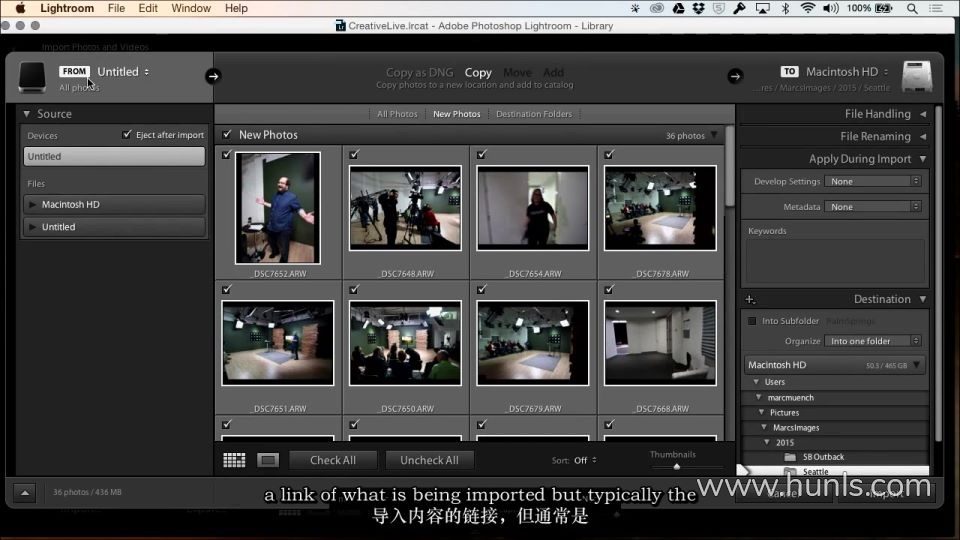Toggle Eject after import checkbox

point(127,134)
